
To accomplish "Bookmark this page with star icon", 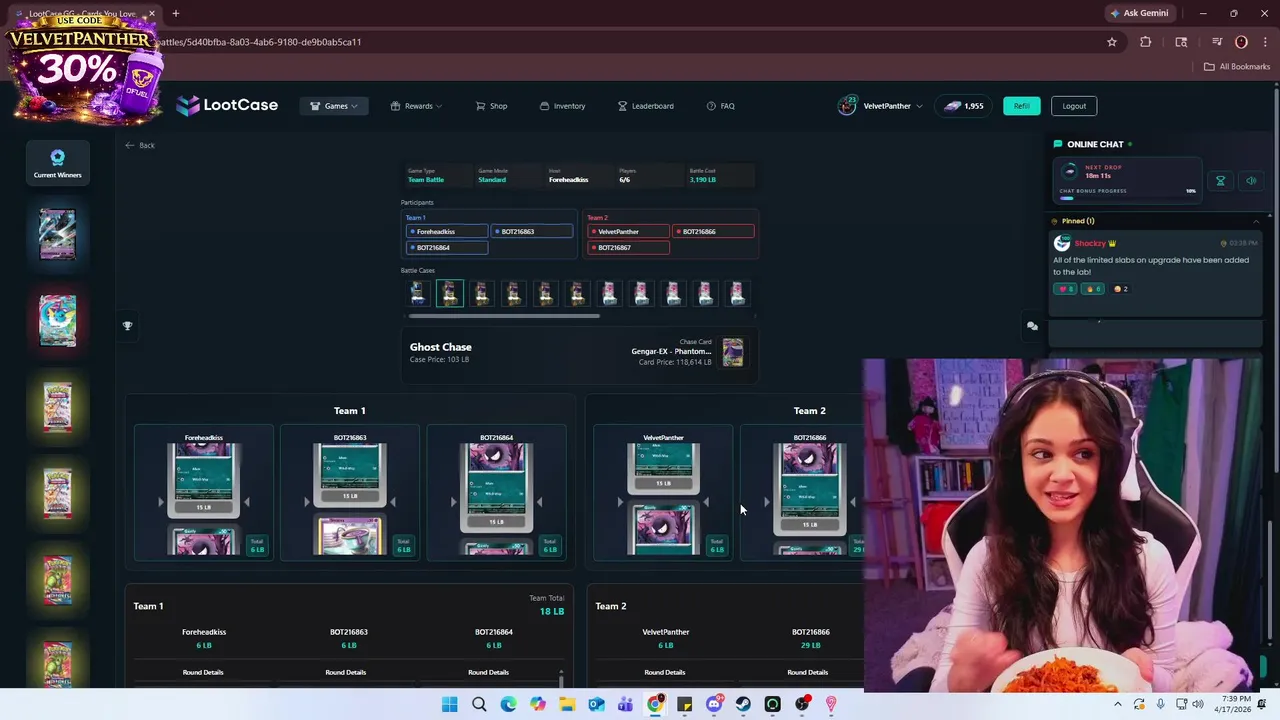I will (1111, 42).
